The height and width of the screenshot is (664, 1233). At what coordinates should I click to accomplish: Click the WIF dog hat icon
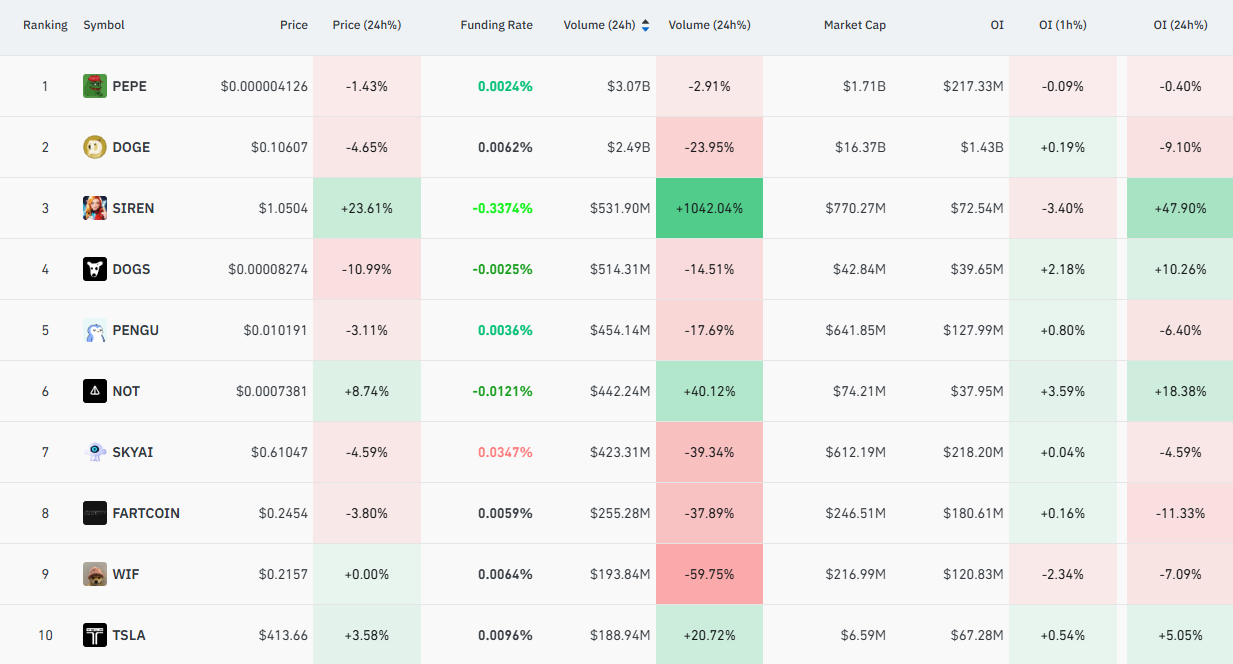point(95,574)
